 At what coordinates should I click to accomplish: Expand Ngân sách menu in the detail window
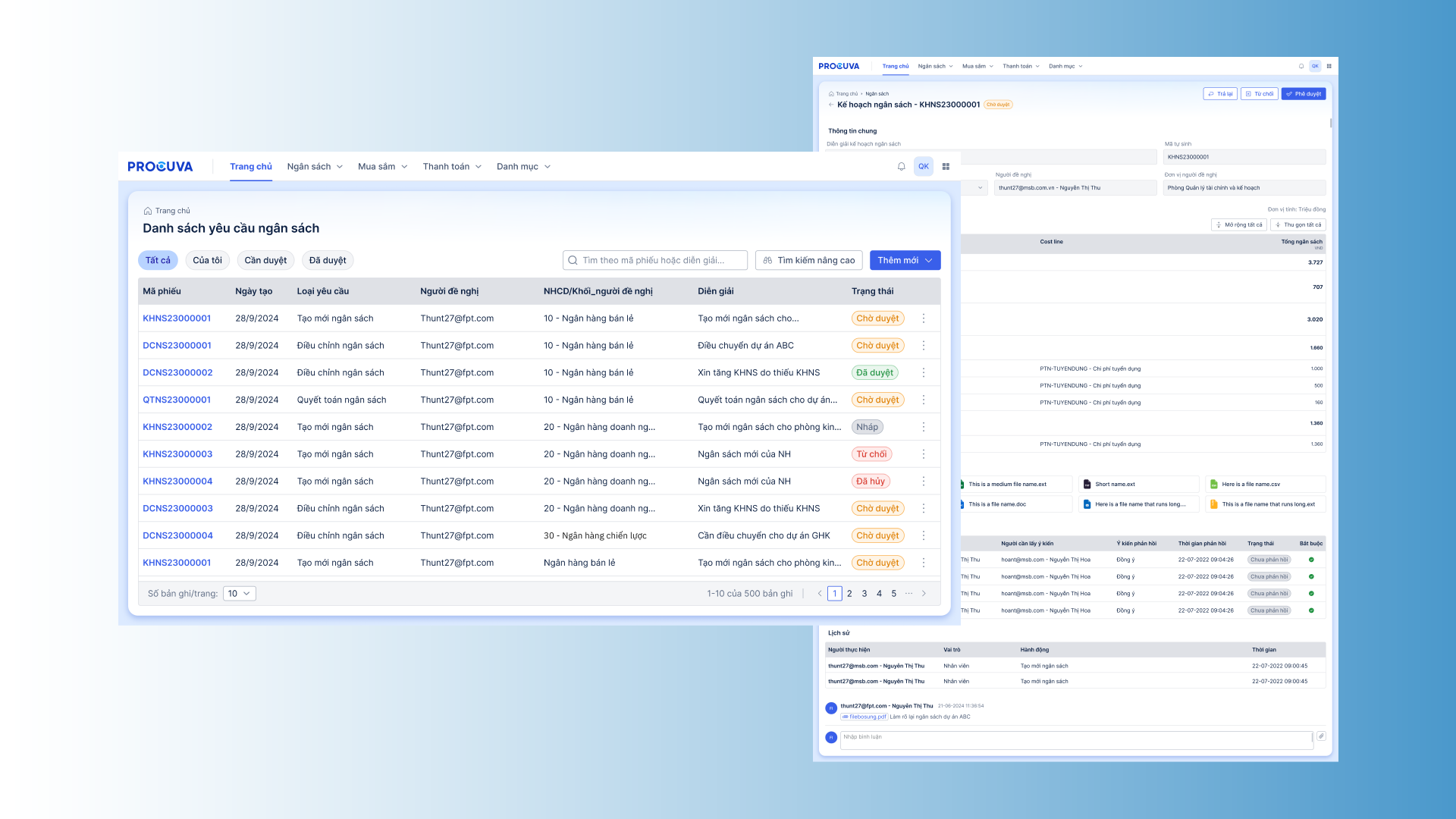pos(935,66)
